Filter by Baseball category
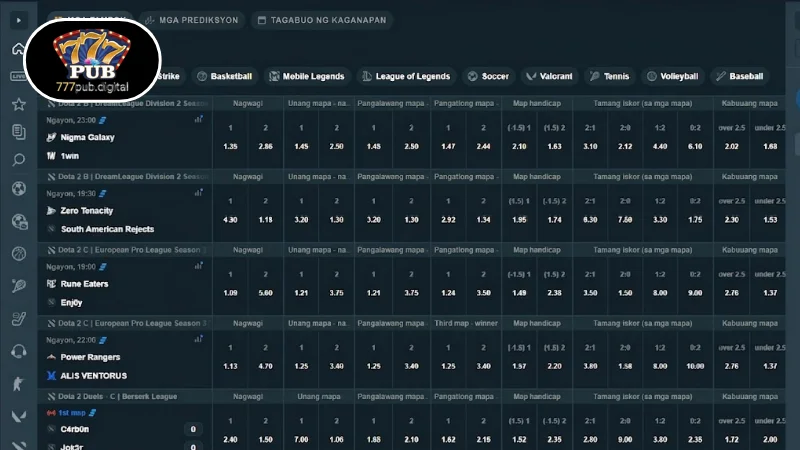Screen dimensions: 800x450 (740, 77)
